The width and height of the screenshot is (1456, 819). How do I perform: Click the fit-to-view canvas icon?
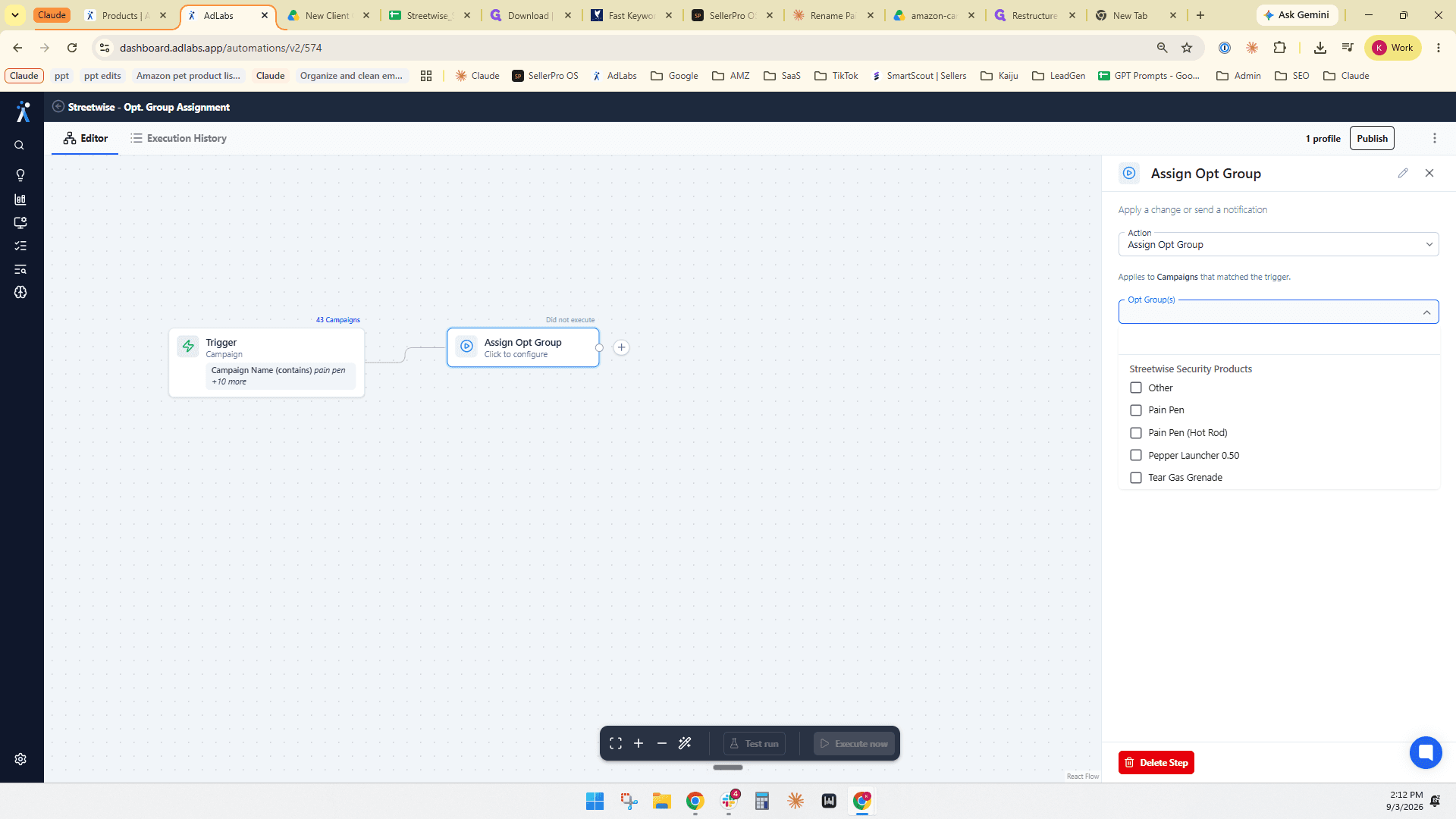pyautogui.click(x=616, y=744)
